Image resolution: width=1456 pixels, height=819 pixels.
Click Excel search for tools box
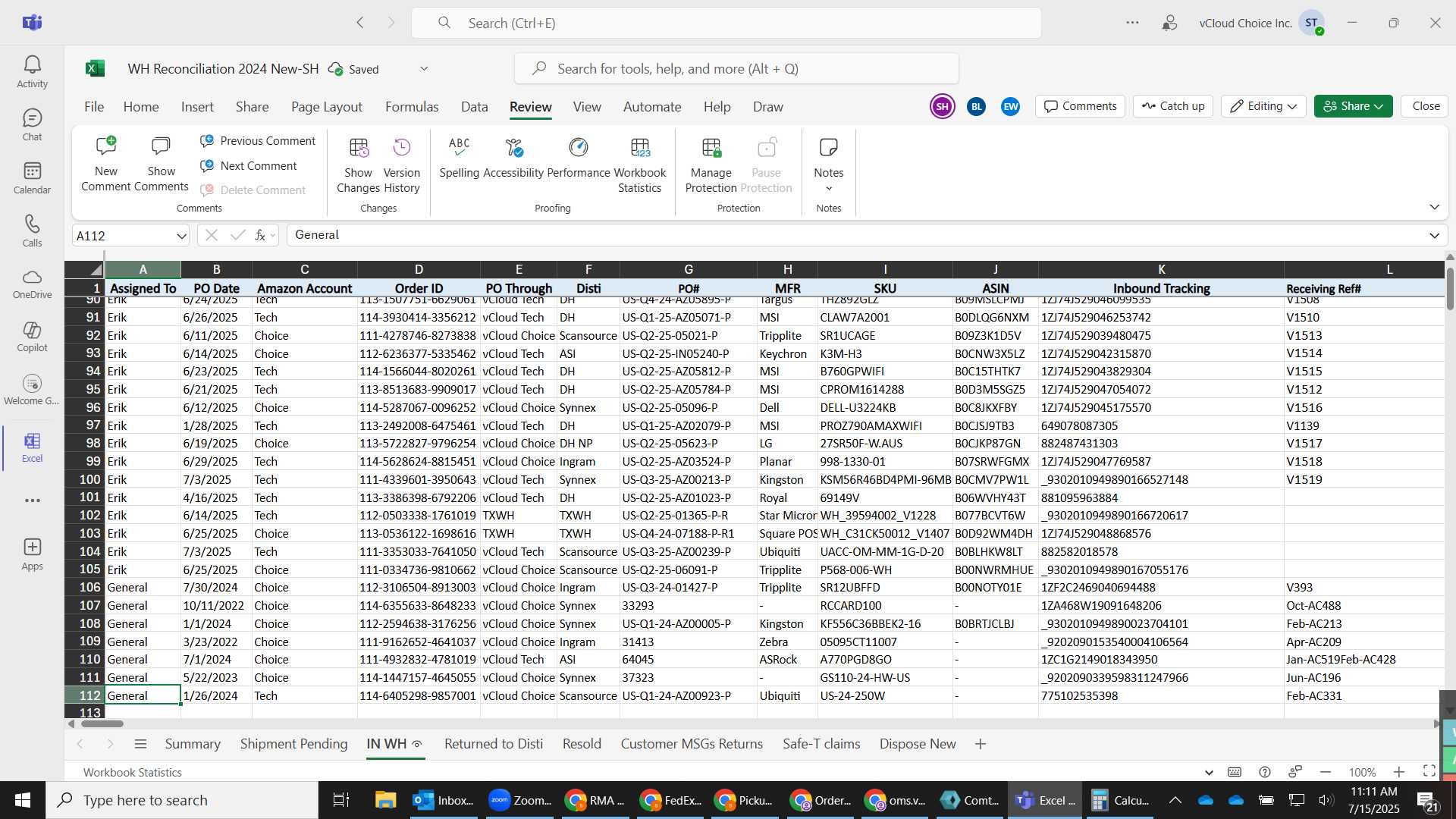pos(736,69)
